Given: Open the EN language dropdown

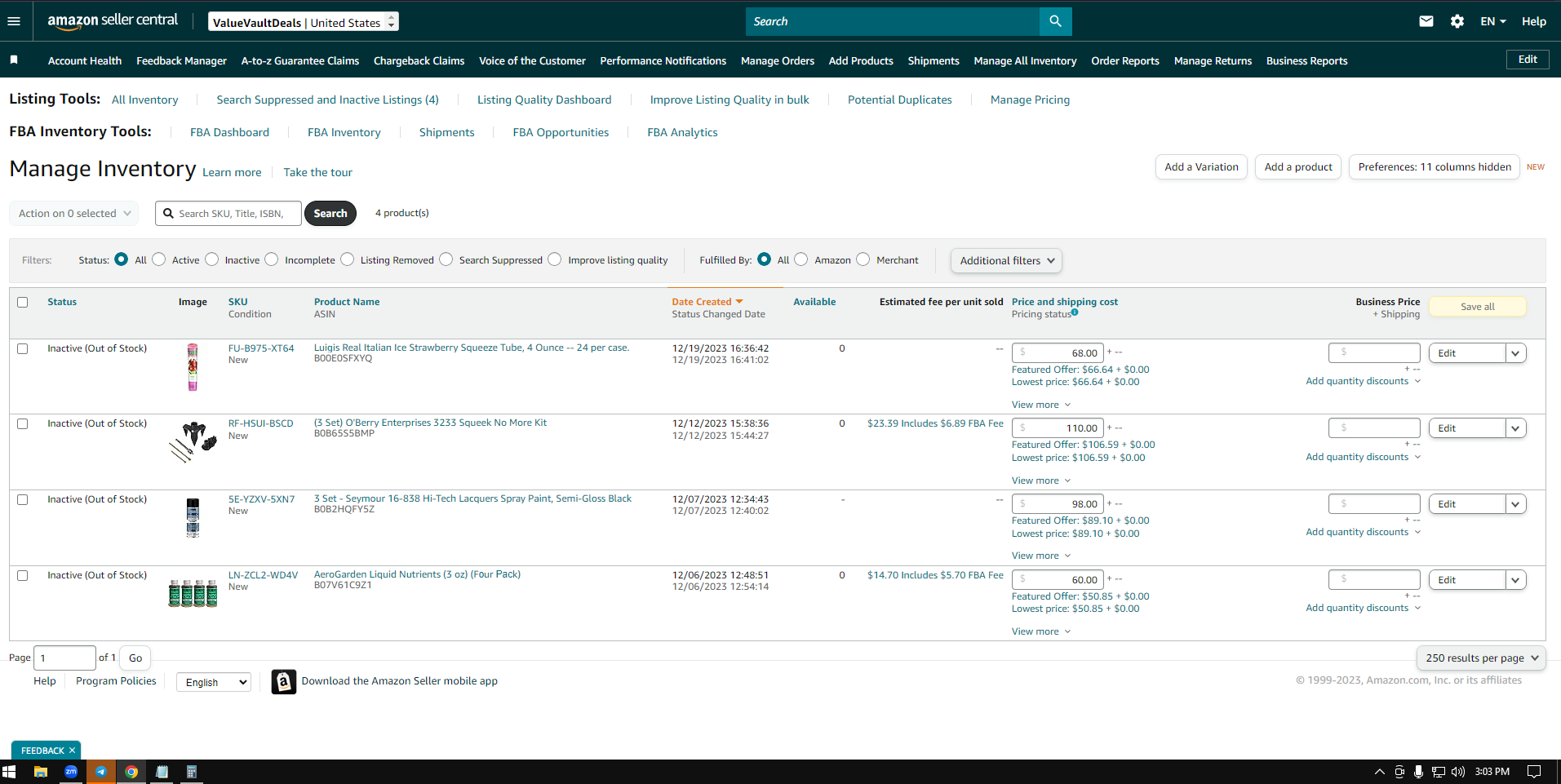Looking at the screenshot, I should point(1493,21).
